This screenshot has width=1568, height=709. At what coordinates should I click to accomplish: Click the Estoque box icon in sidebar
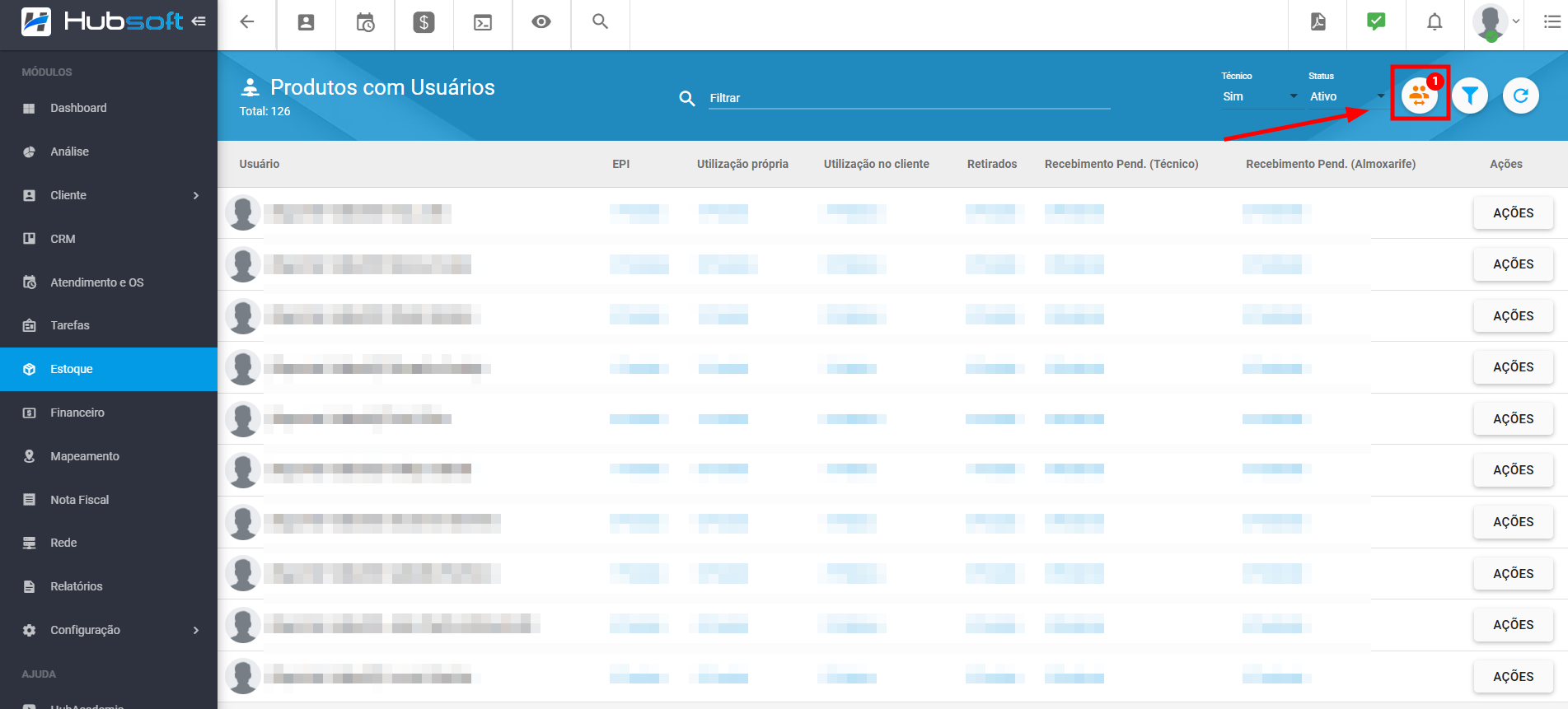[29, 369]
